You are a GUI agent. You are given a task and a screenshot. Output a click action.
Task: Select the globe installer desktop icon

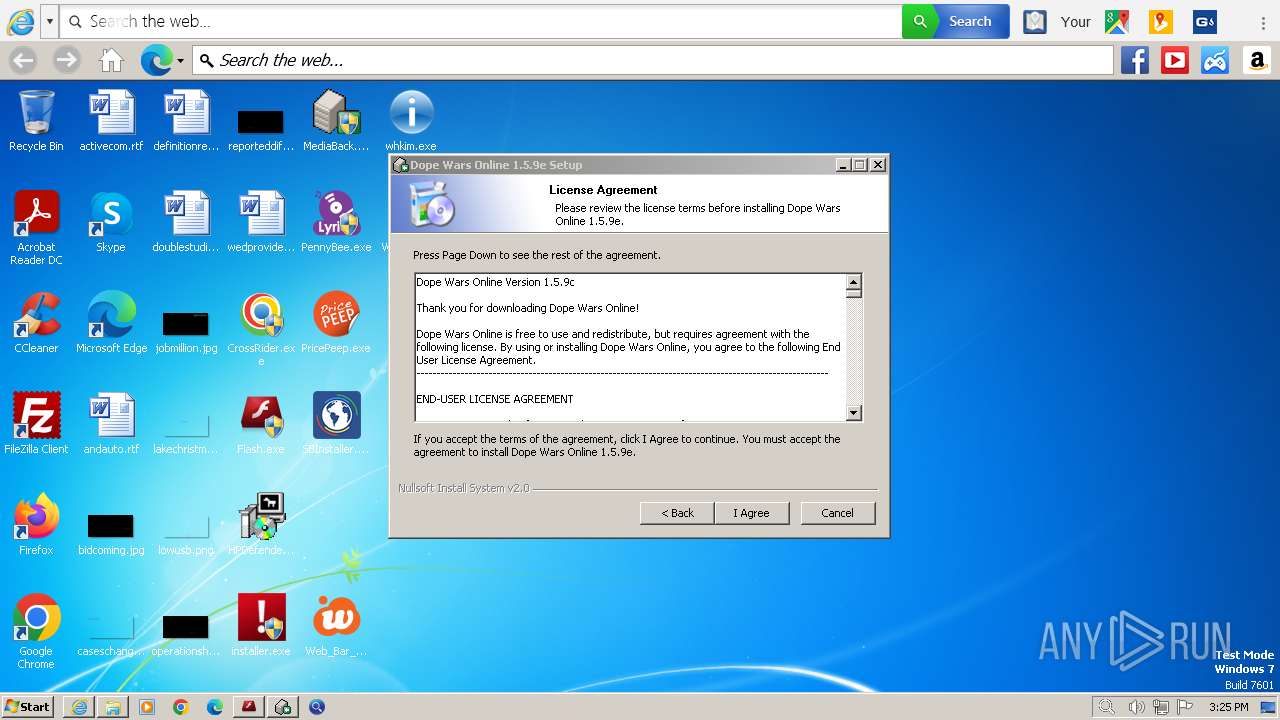(336, 423)
